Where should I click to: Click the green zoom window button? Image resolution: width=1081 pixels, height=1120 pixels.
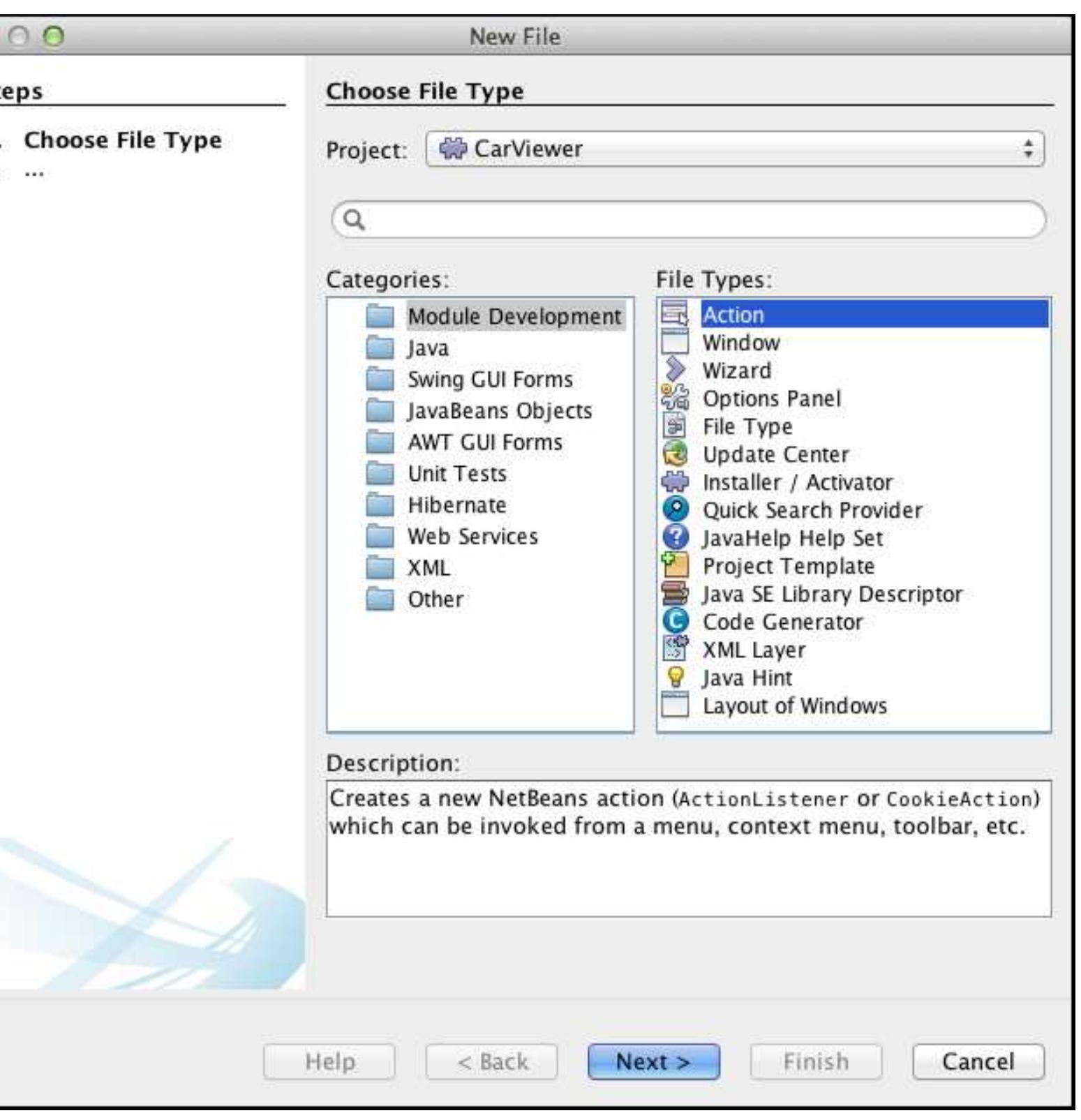[x=53, y=36]
